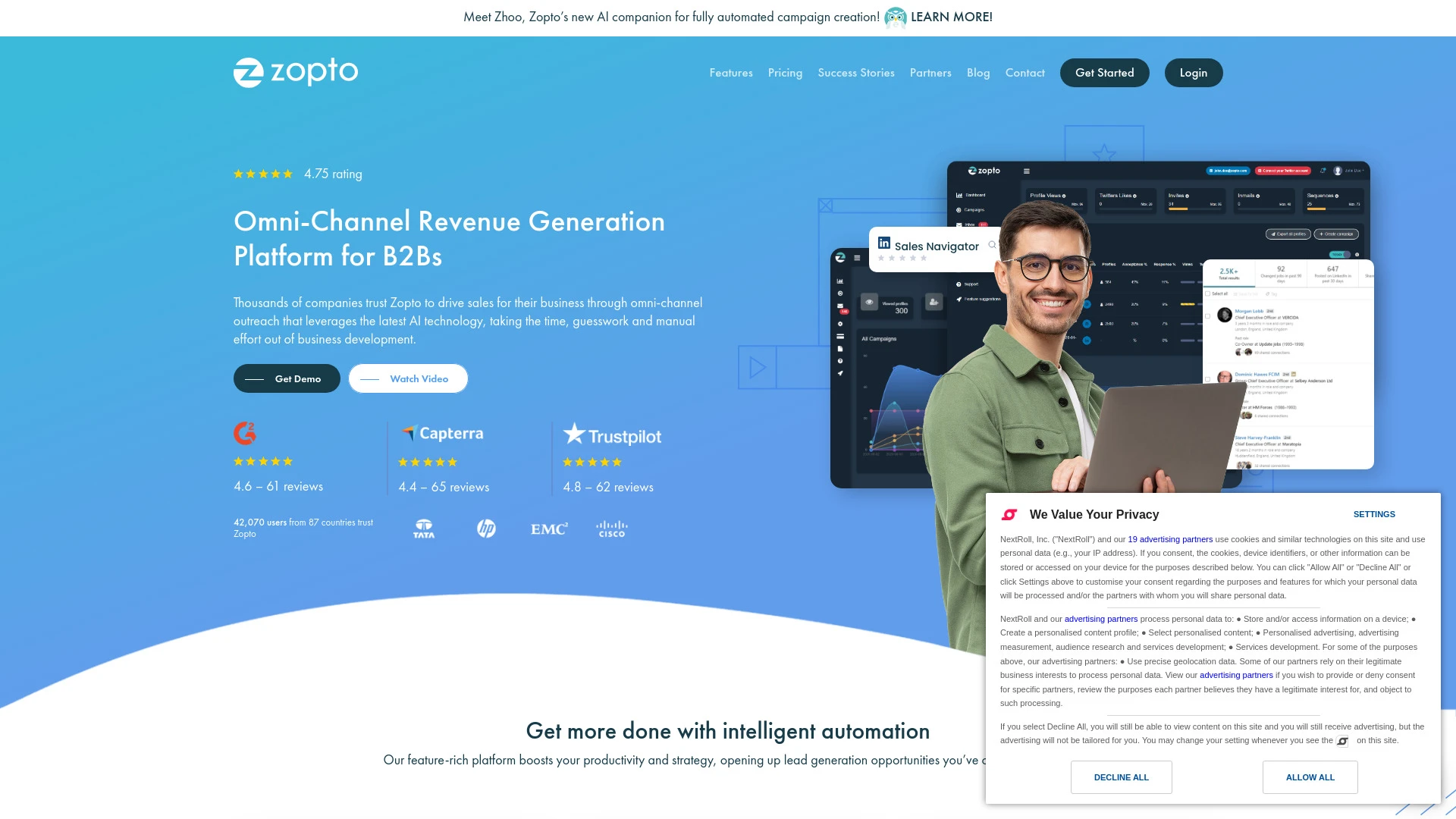This screenshot has width=1456, height=819.
Task: Click Allow All privacy consent button
Action: 1310,777
